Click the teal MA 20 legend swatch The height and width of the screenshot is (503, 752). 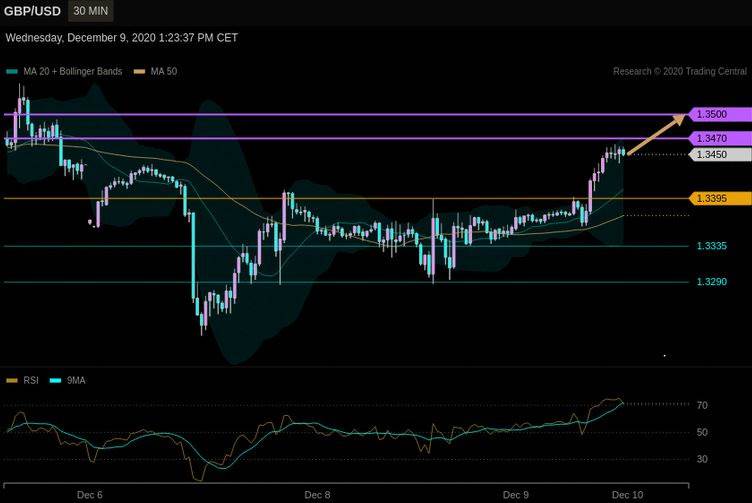pyautogui.click(x=12, y=72)
